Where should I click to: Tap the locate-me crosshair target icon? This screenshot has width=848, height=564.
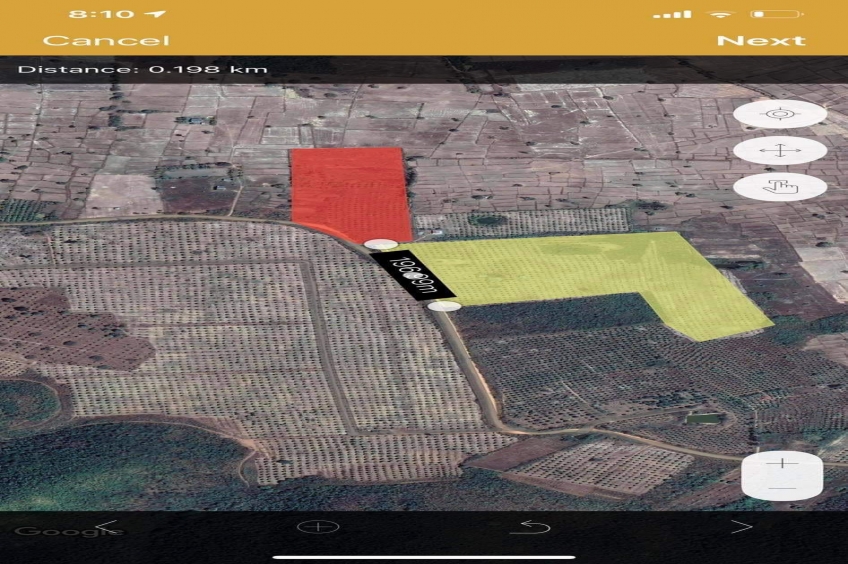(779, 114)
